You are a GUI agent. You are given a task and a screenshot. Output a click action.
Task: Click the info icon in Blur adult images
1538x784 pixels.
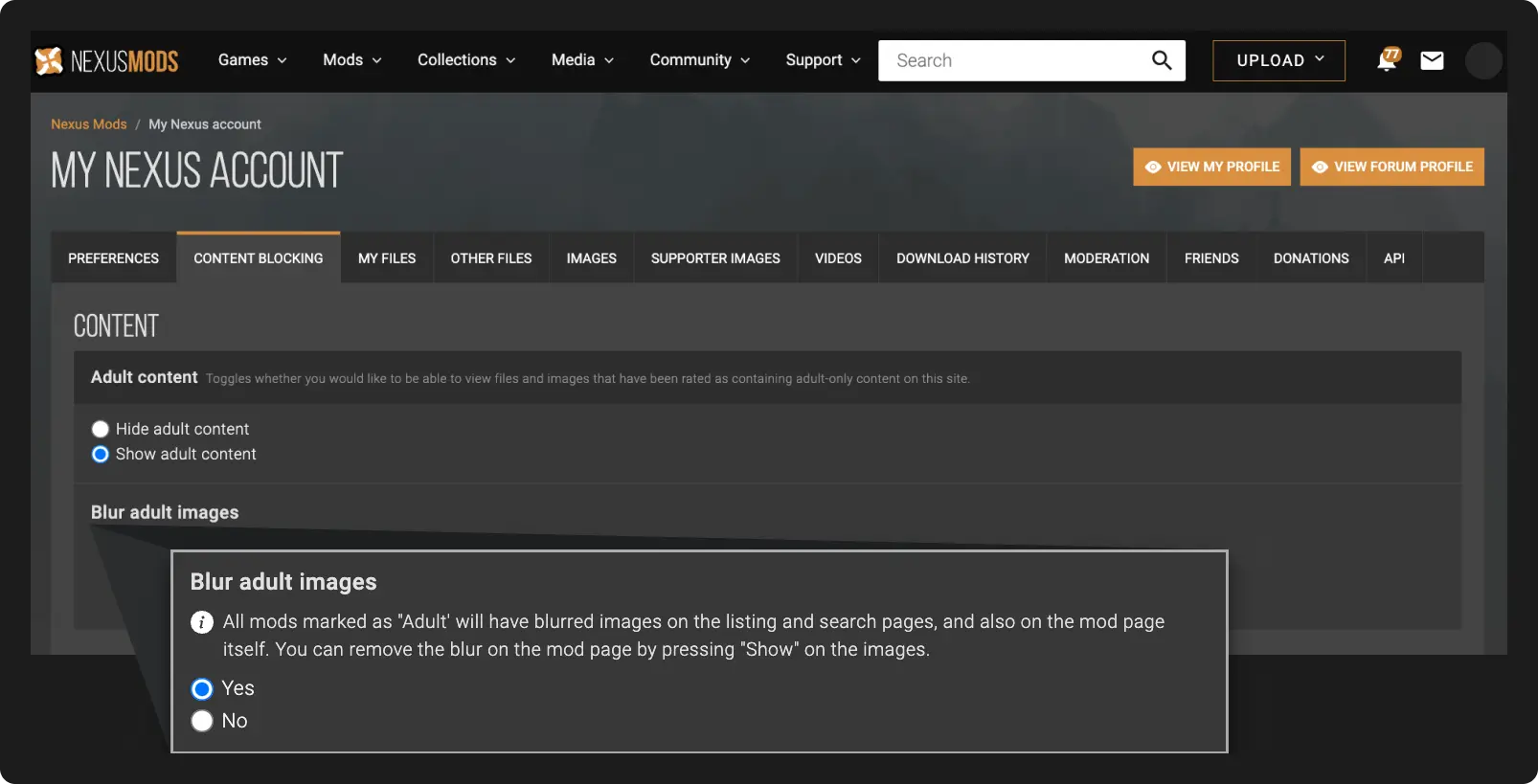click(x=202, y=622)
